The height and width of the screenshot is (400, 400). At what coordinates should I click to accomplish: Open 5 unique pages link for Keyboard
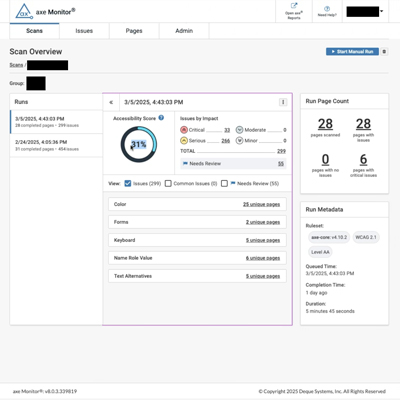(263, 240)
